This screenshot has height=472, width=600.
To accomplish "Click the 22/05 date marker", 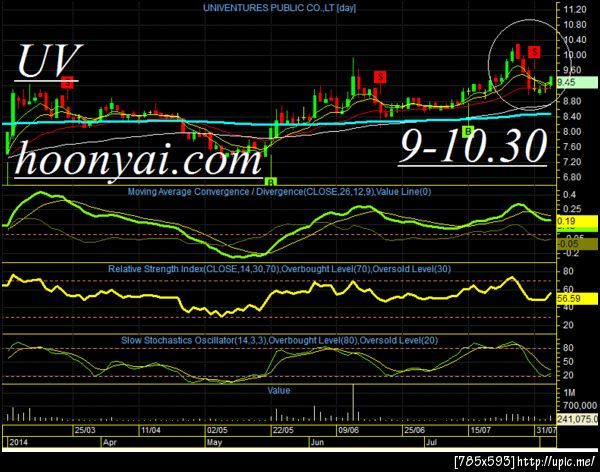I will click(283, 430).
